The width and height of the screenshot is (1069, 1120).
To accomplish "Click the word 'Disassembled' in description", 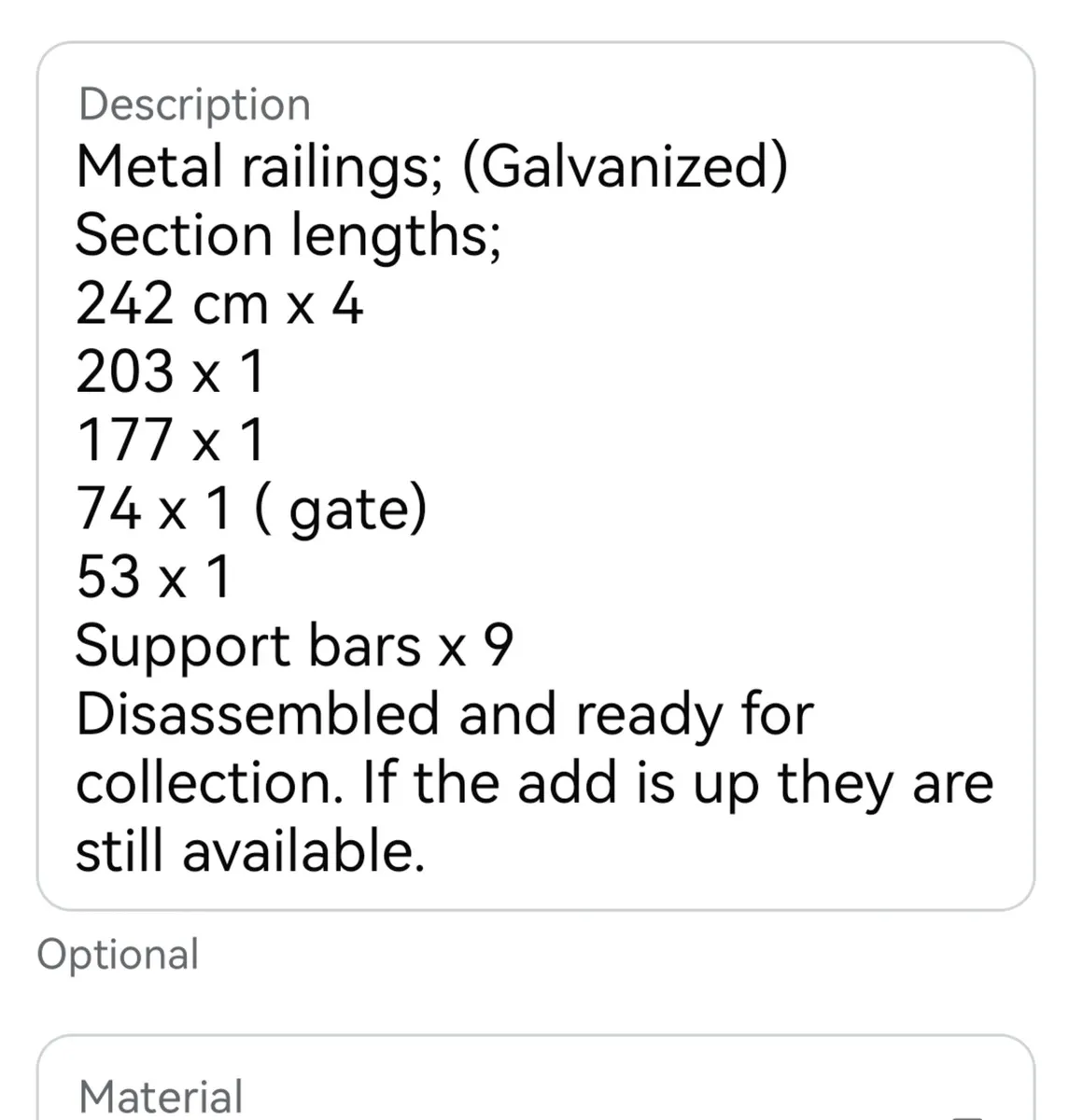I will point(257,714).
